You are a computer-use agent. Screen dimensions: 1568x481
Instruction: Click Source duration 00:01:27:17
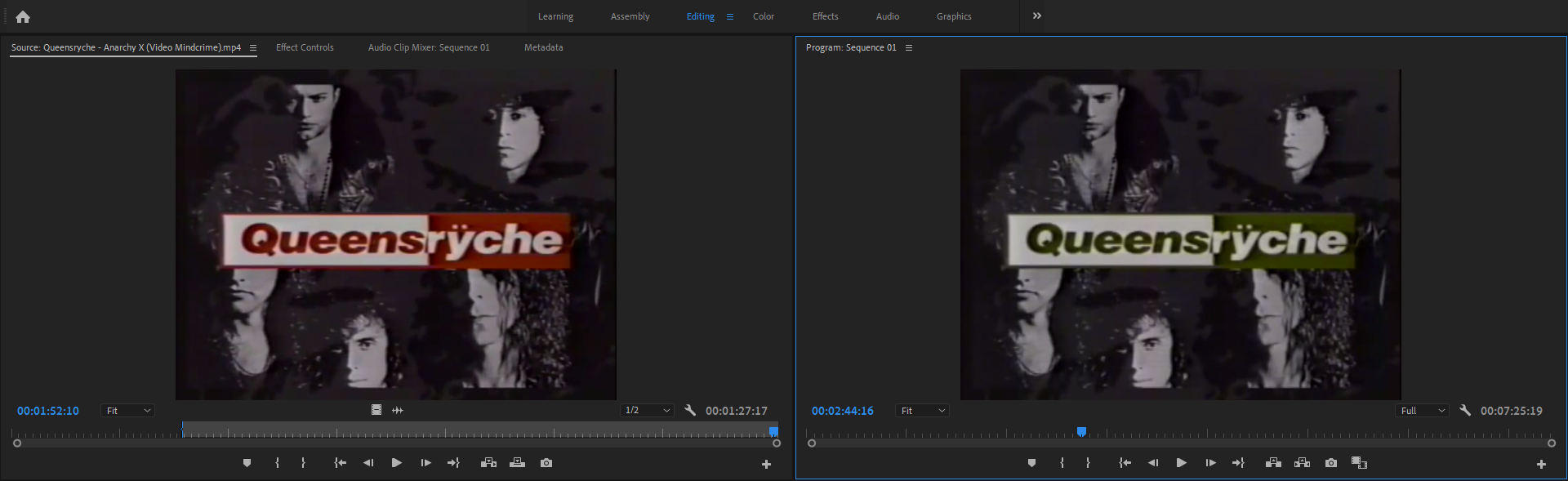pos(737,411)
